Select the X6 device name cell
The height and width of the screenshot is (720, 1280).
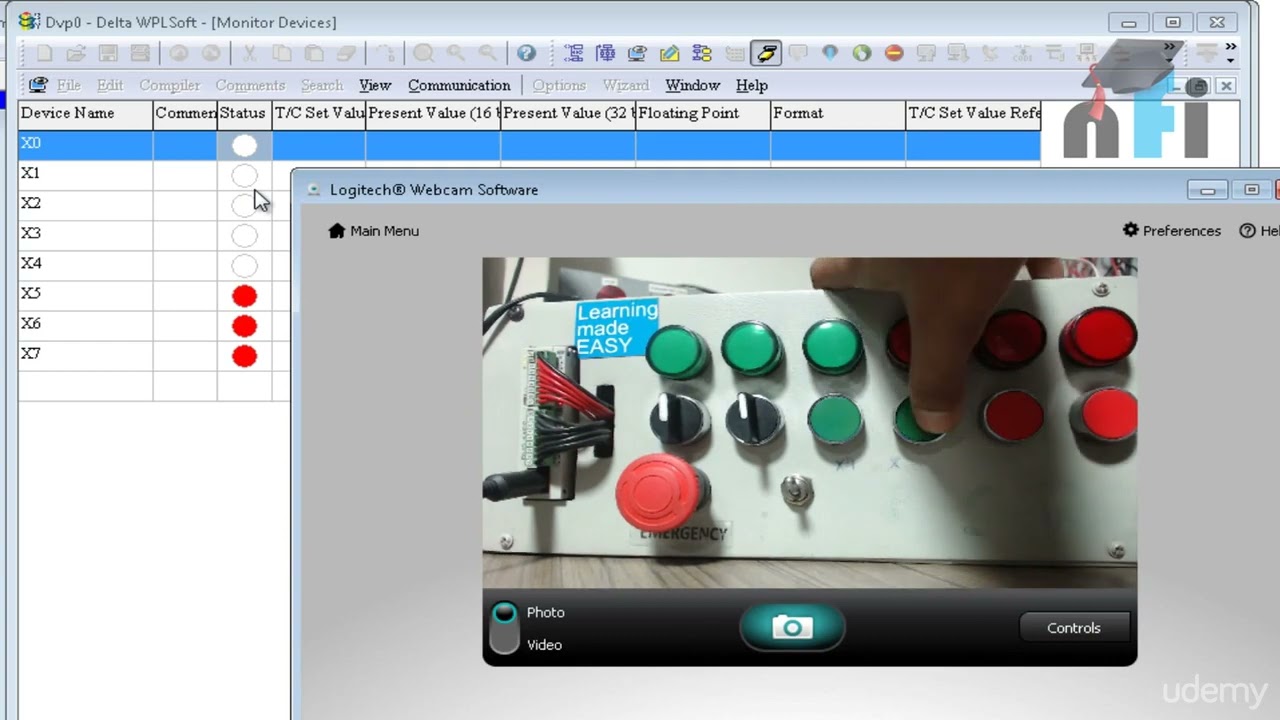(x=85, y=325)
